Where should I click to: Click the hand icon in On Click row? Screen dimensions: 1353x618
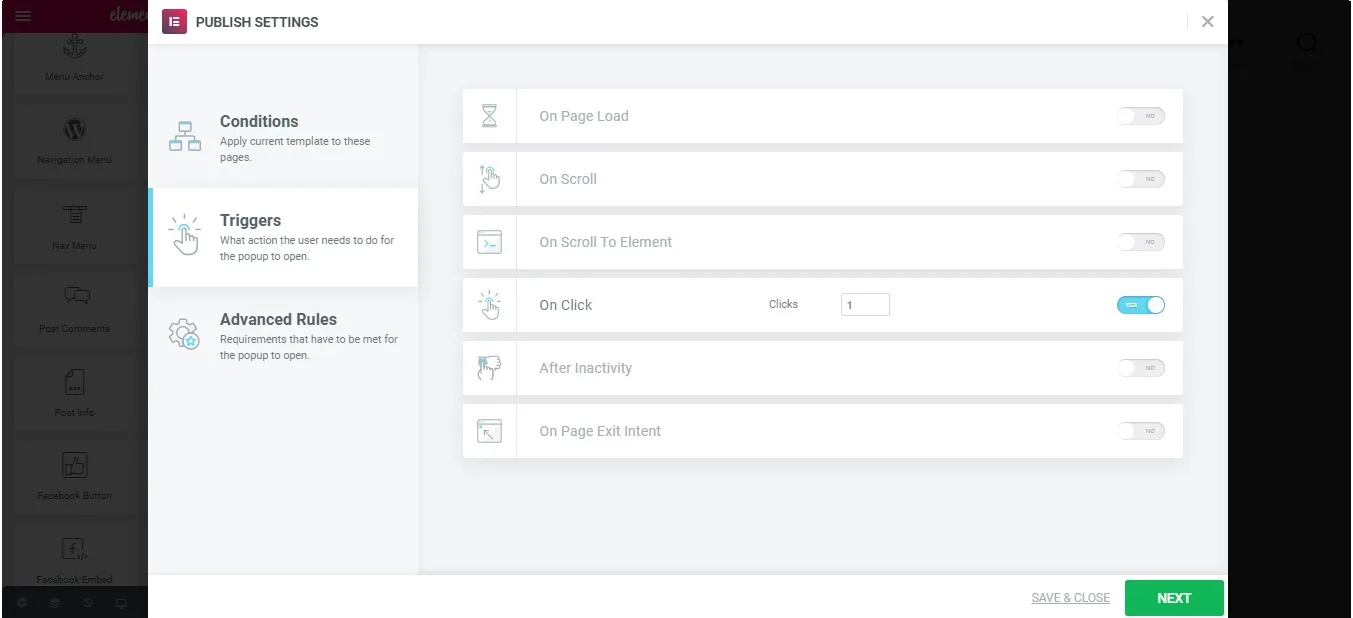point(489,305)
